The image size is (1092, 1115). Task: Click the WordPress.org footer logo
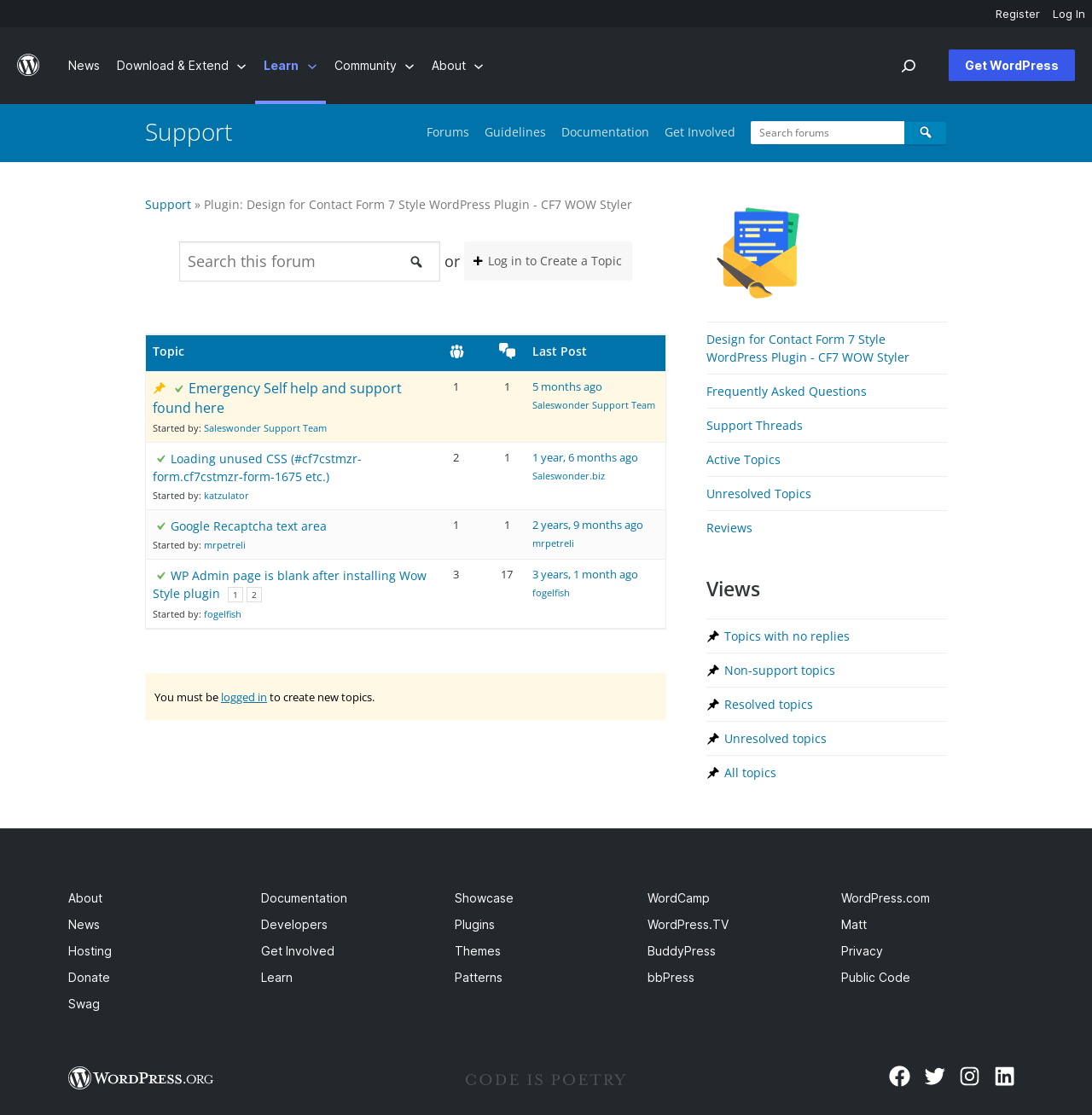click(141, 1078)
